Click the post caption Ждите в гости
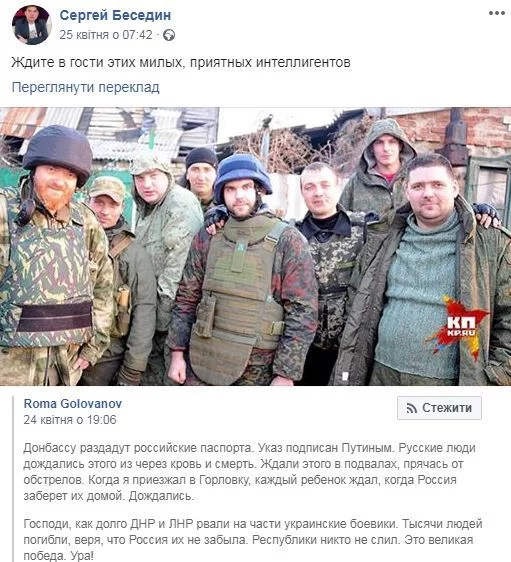Viewport: 511px width, 562px height. (x=181, y=62)
